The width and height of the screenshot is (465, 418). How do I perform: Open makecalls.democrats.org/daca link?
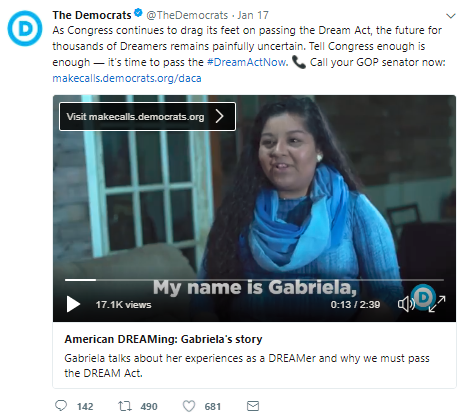tap(127, 78)
